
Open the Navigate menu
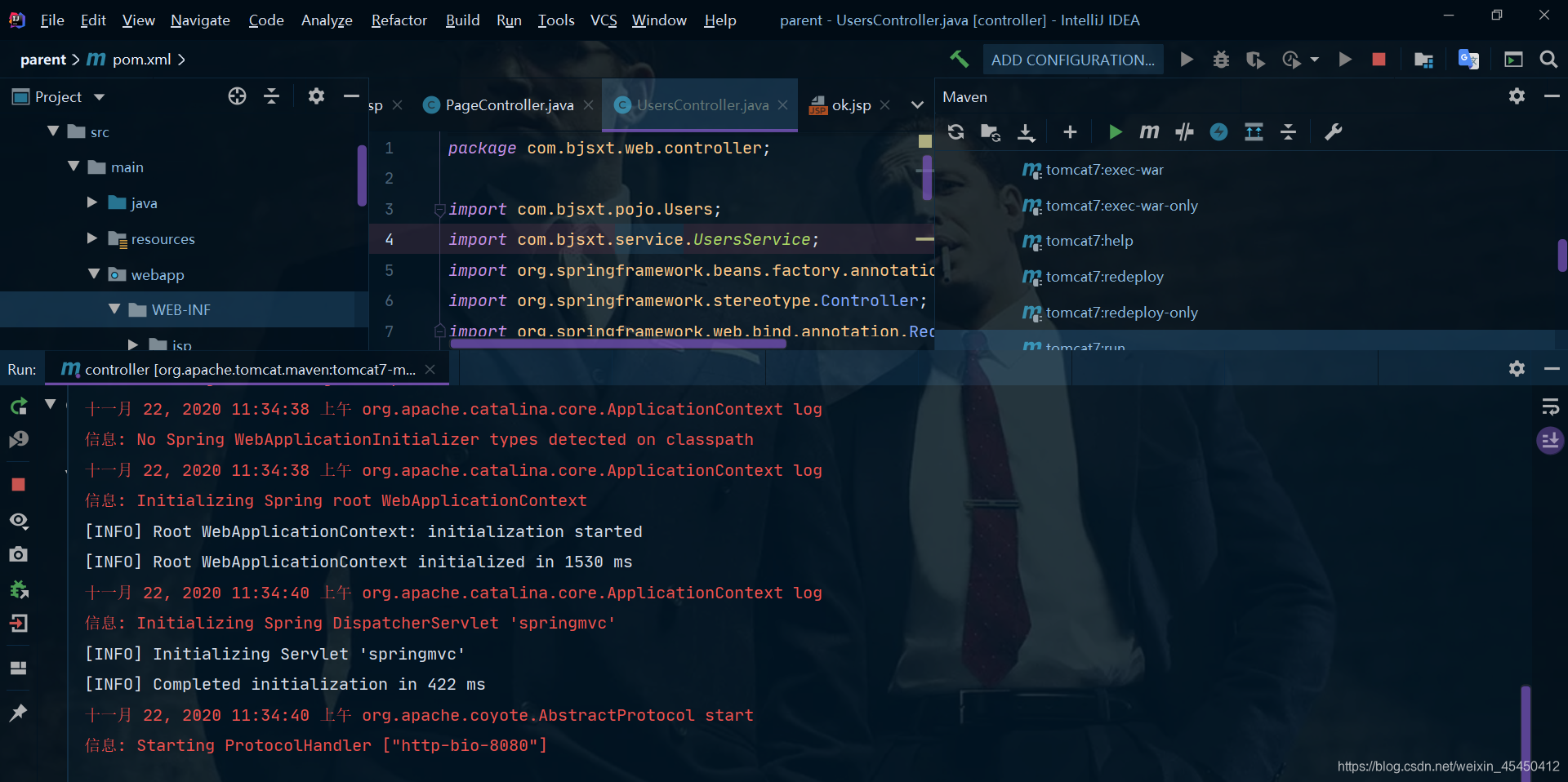(x=200, y=20)
